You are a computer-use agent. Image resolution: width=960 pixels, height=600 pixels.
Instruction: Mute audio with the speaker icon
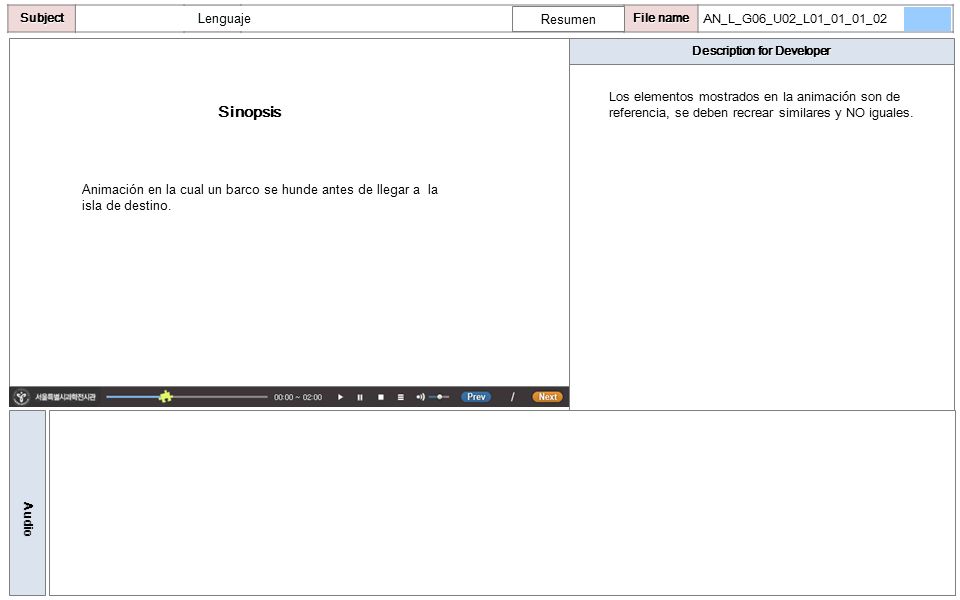click(420, 397)
